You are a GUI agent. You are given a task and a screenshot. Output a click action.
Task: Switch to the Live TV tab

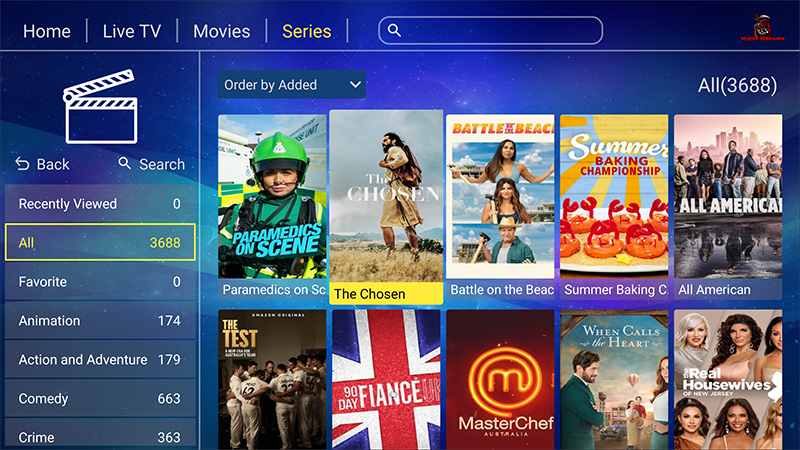pos(132,31)
